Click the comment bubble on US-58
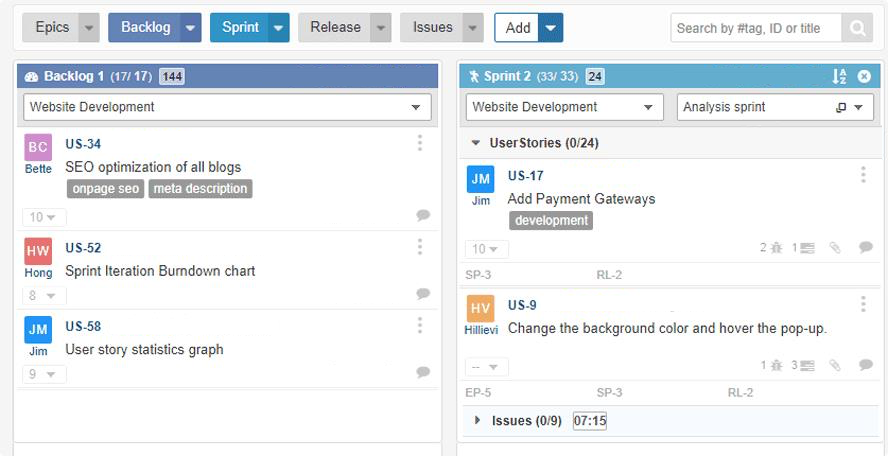The height and width of the screenshot is (456, 888). [x=423, y=372]
